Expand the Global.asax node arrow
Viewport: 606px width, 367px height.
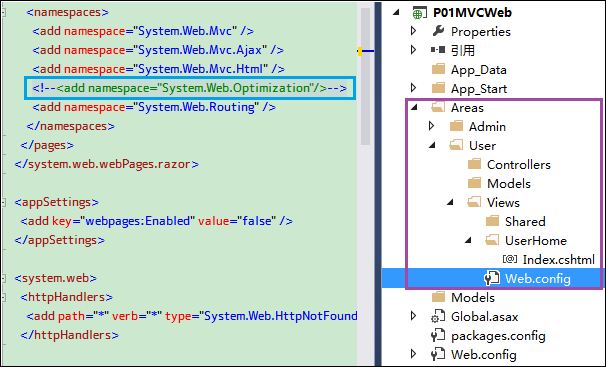pyautogui.click(x=414, y=316)
